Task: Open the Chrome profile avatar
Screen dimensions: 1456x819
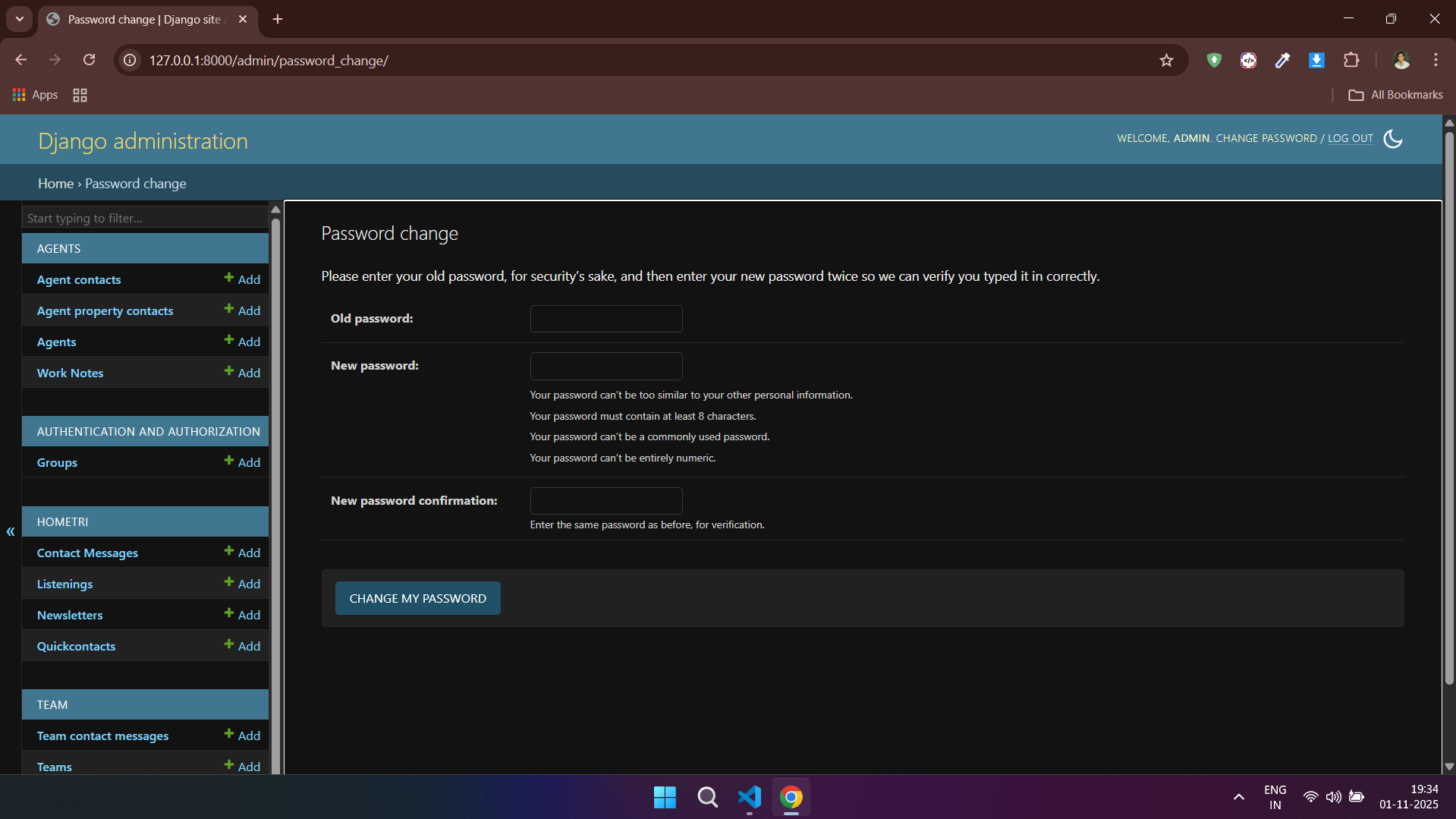Action: [1401, 61]
